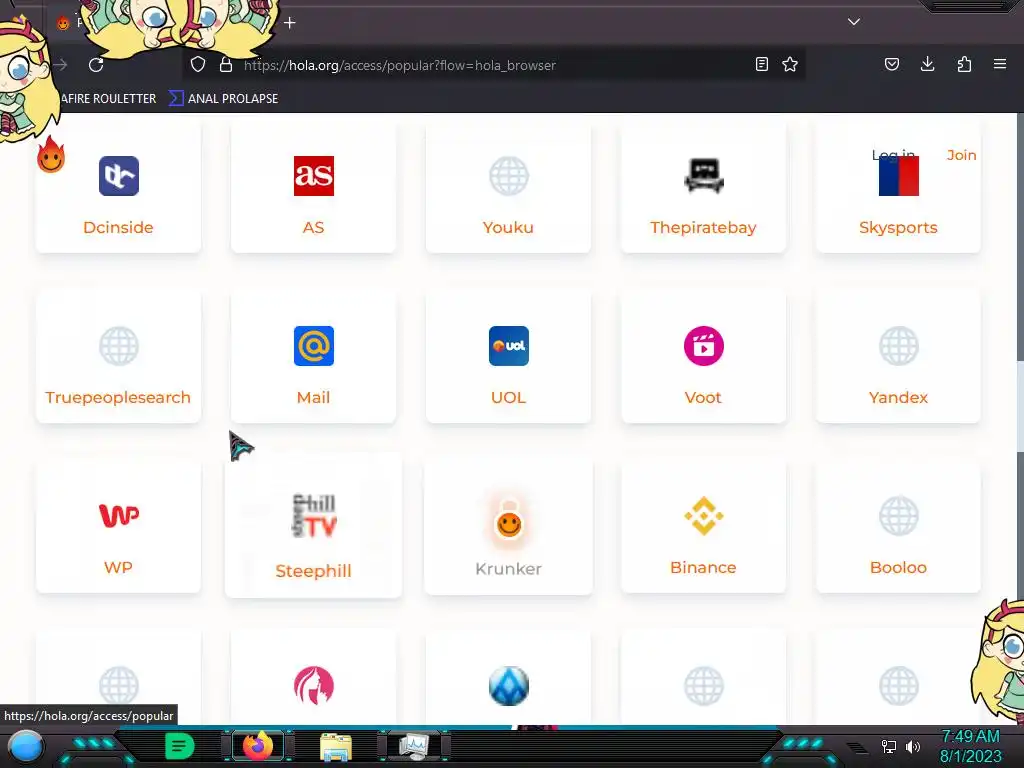The image size is (1024, 768).
Task: Reload the page with refresh icon
Action: pos(96,65)
